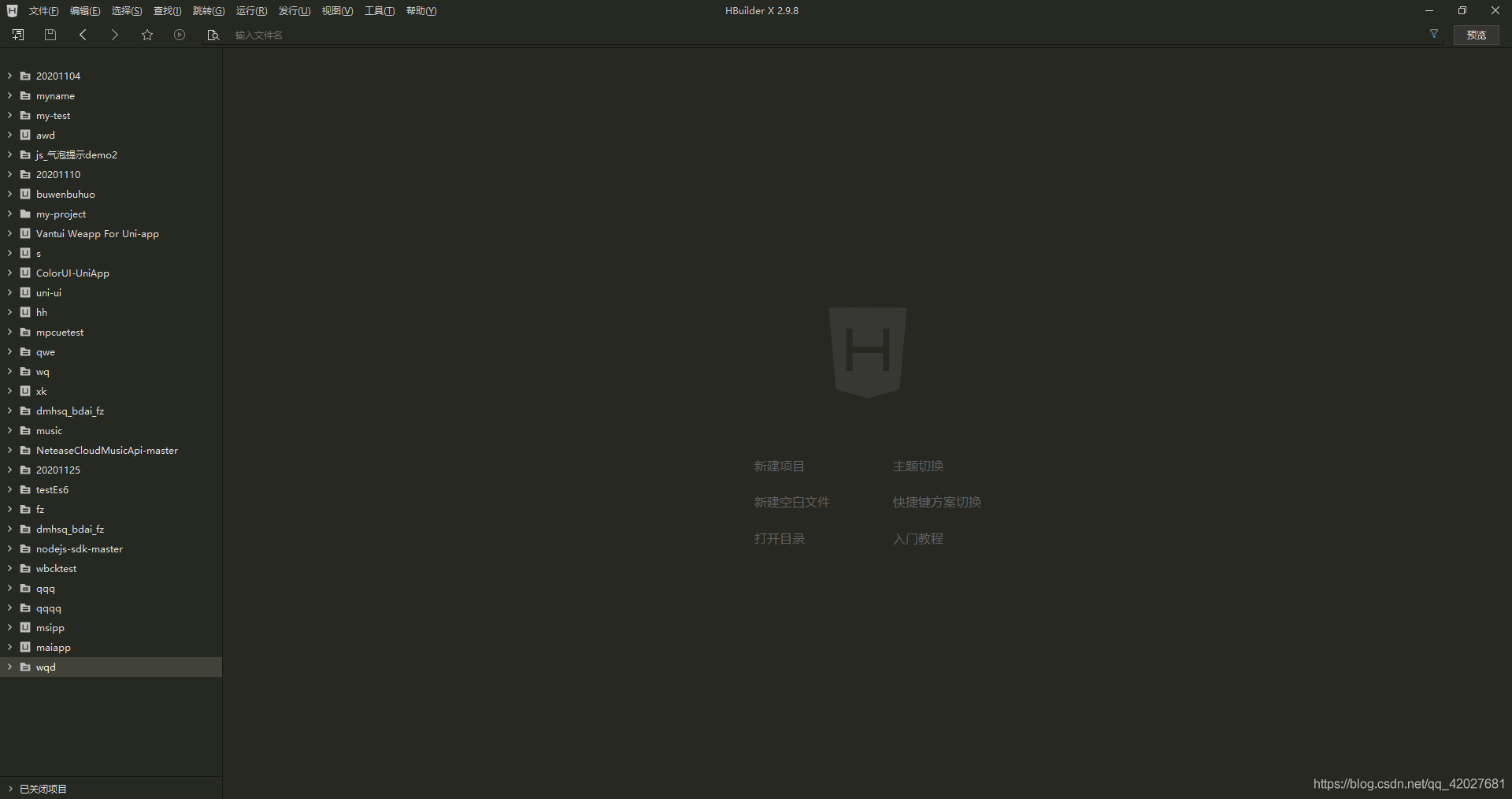
Task: Save the file using the toolbar save icon
Action: pos(50,35)
